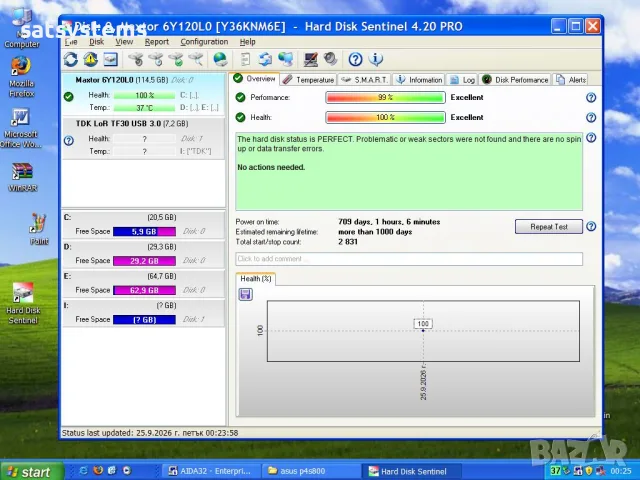Click WinRAR desktop icon

(22, 178)
